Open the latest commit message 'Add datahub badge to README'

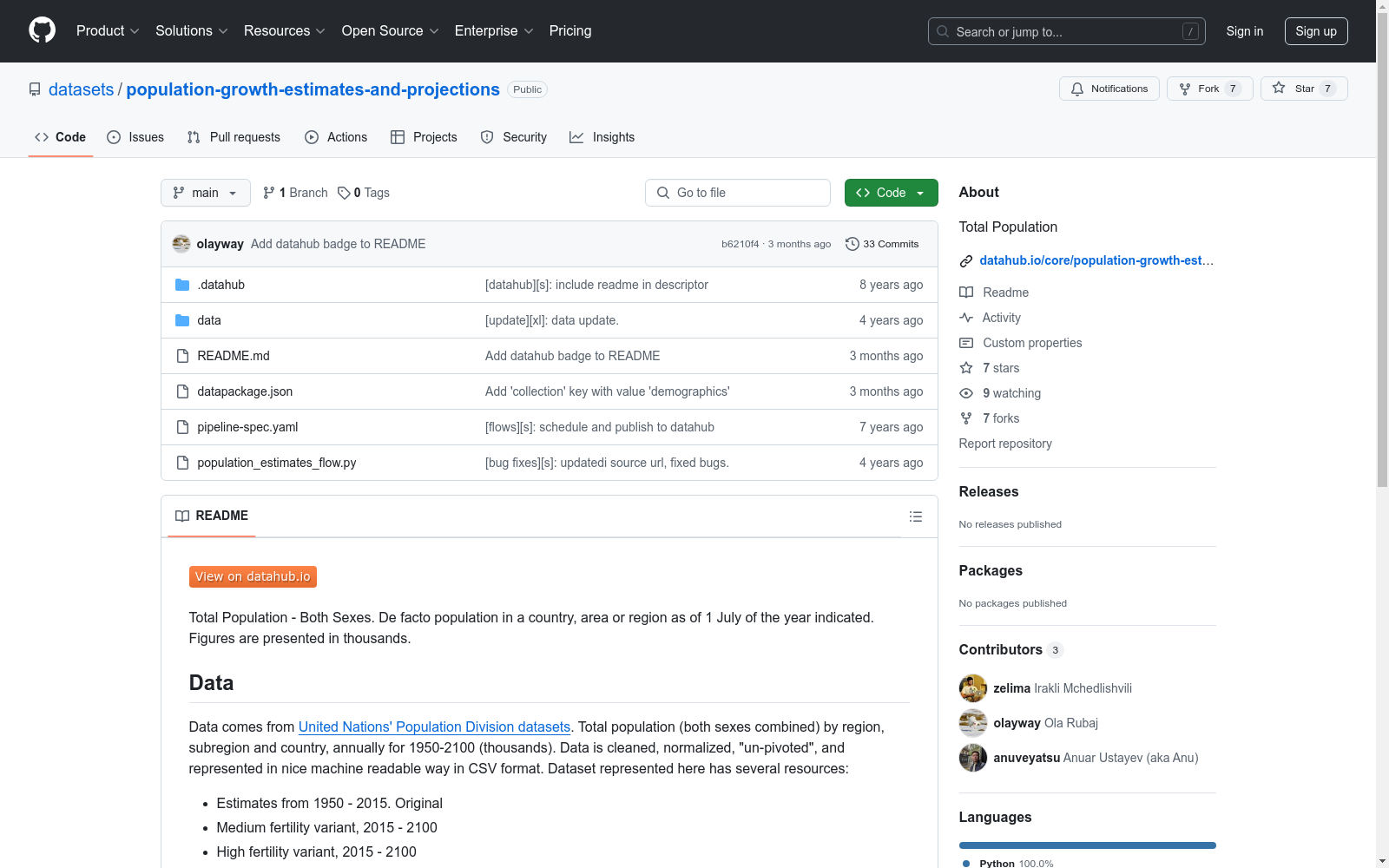338,244
